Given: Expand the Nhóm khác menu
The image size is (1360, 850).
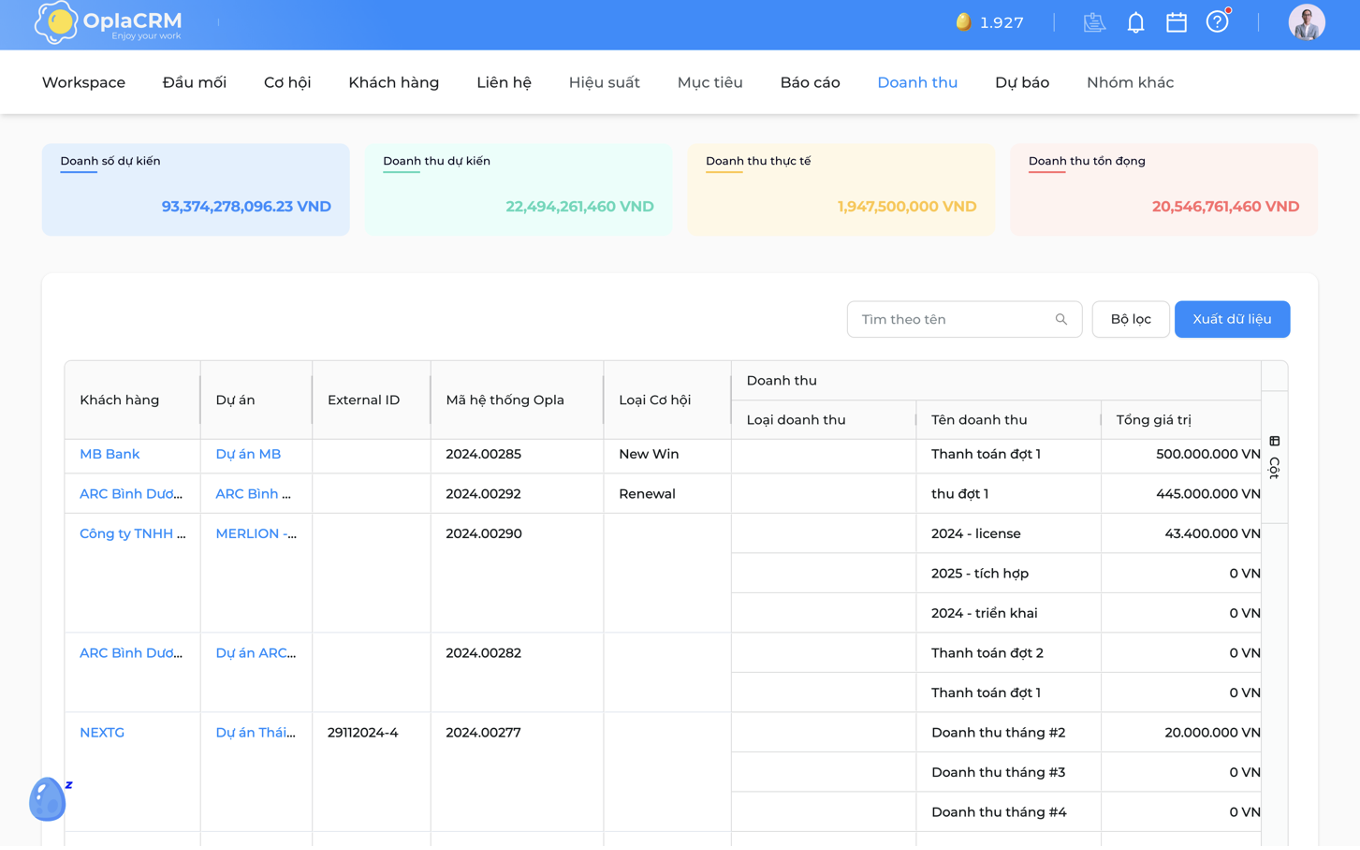Looking at the screenshot, I should (1130, 83).
